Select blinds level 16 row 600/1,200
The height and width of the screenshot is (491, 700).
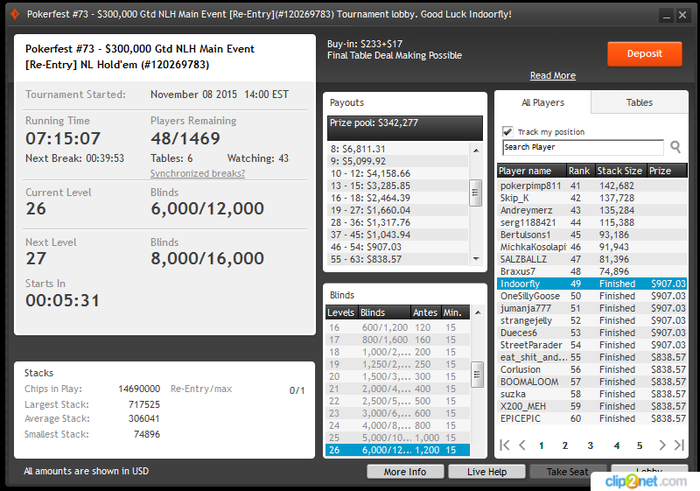(x=398, y=328)
